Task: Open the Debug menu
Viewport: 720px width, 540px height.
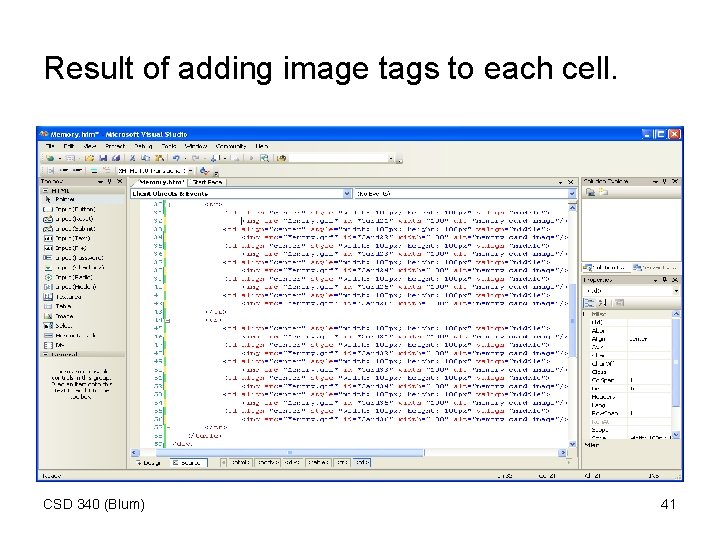Action: [x=143, y=146]
